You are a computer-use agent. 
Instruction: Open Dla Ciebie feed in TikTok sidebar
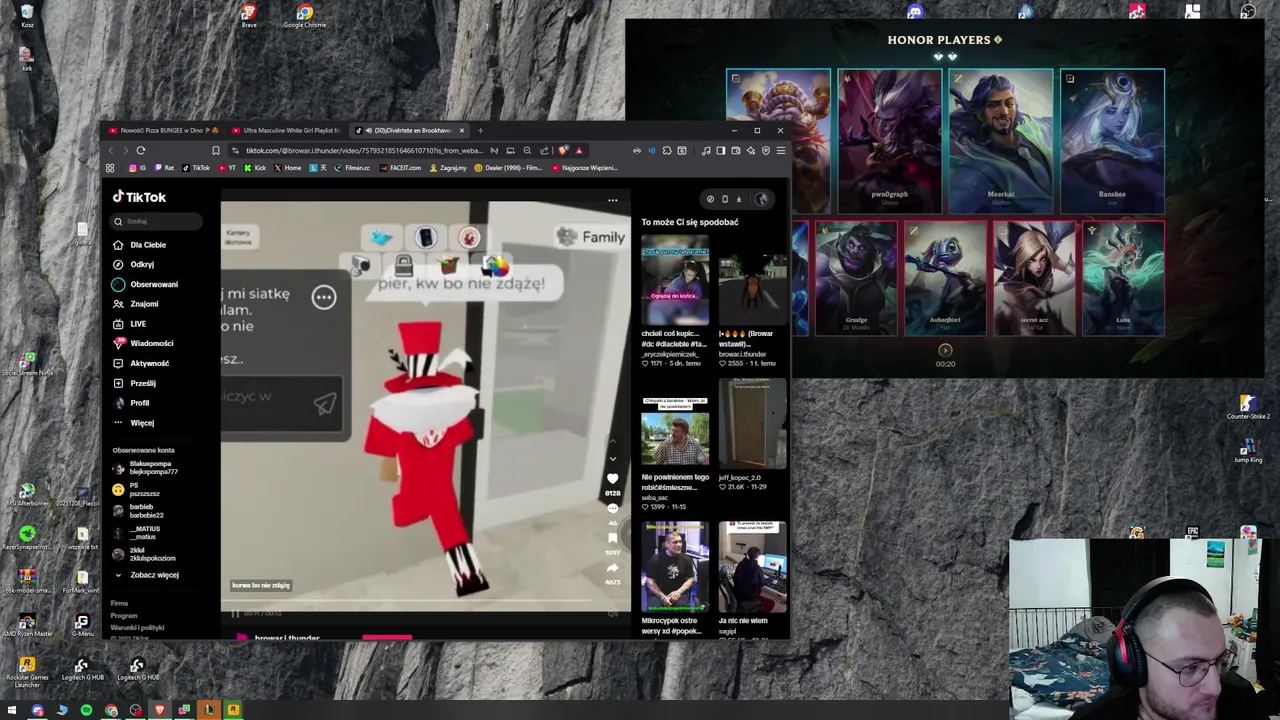pos(140,245)
